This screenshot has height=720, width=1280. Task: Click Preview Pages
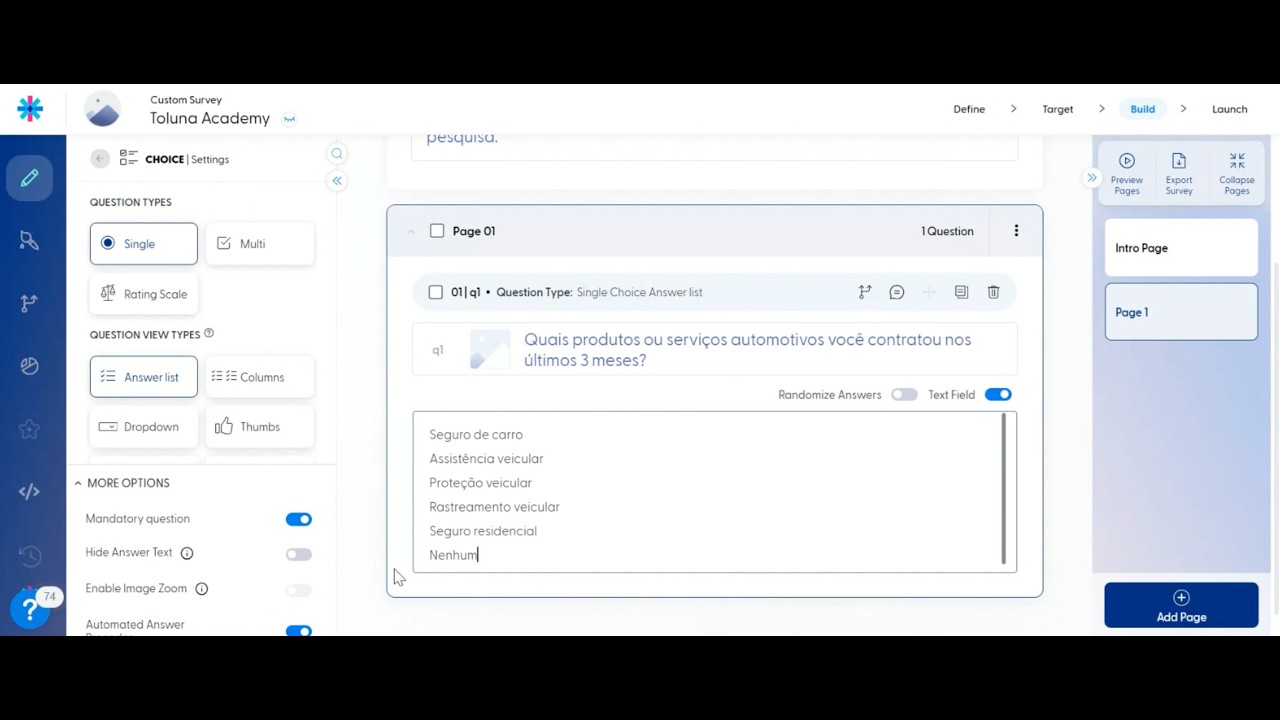click(x=1127, y=174)
